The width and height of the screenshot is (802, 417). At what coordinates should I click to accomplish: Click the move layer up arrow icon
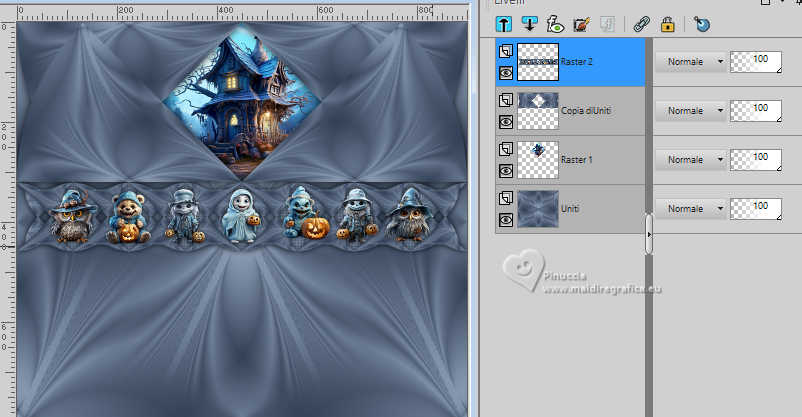point(504,24)
